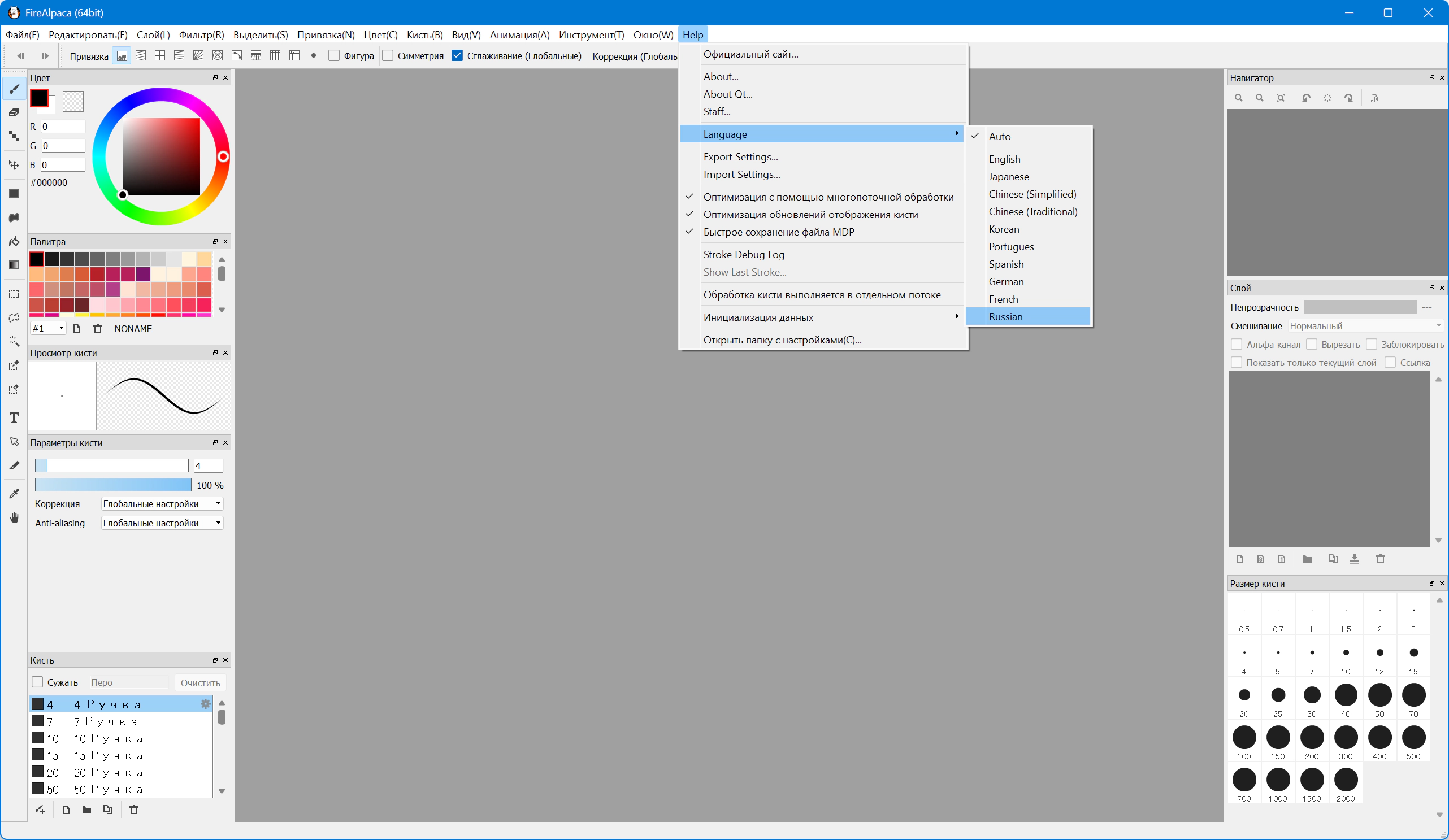Select the rectangular Select tool
Image resolution: width=1449 pixels, height=840 pixels.
pos(14,294)
